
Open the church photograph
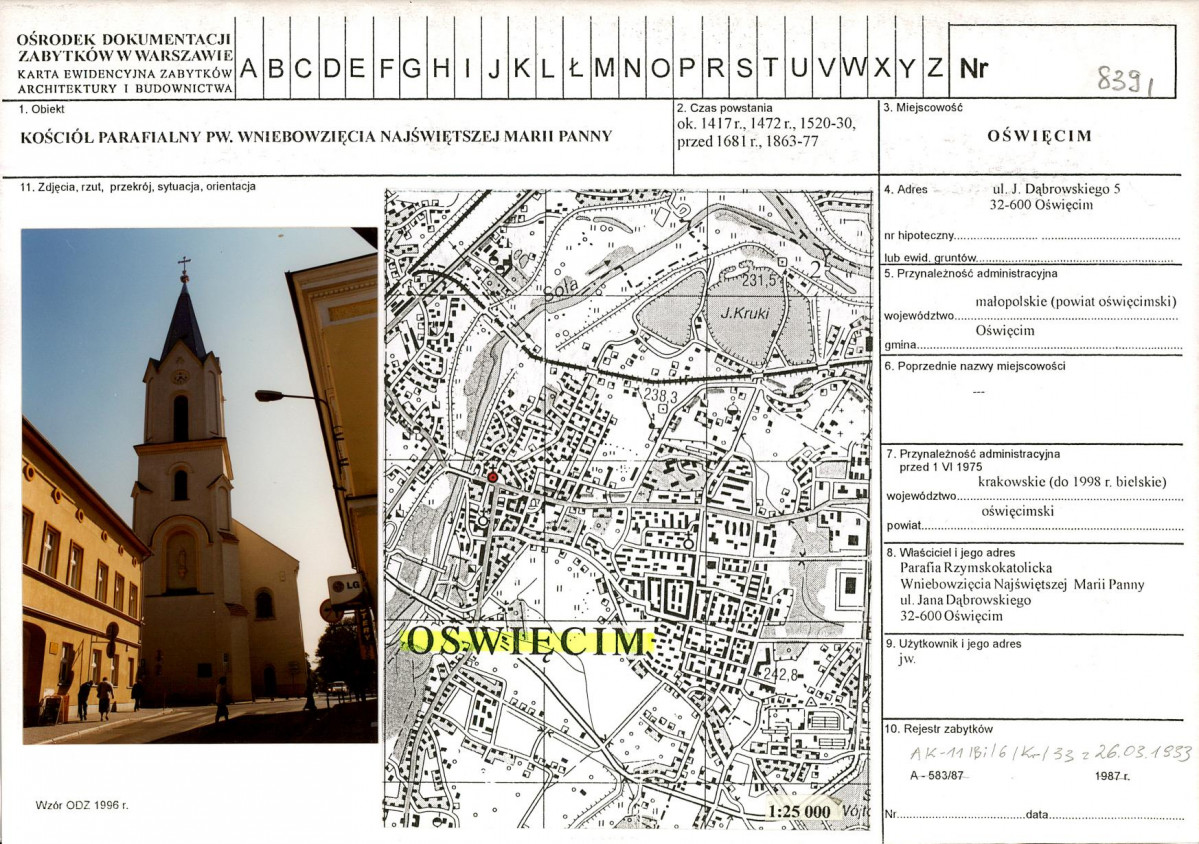click(x=199, y=485)
